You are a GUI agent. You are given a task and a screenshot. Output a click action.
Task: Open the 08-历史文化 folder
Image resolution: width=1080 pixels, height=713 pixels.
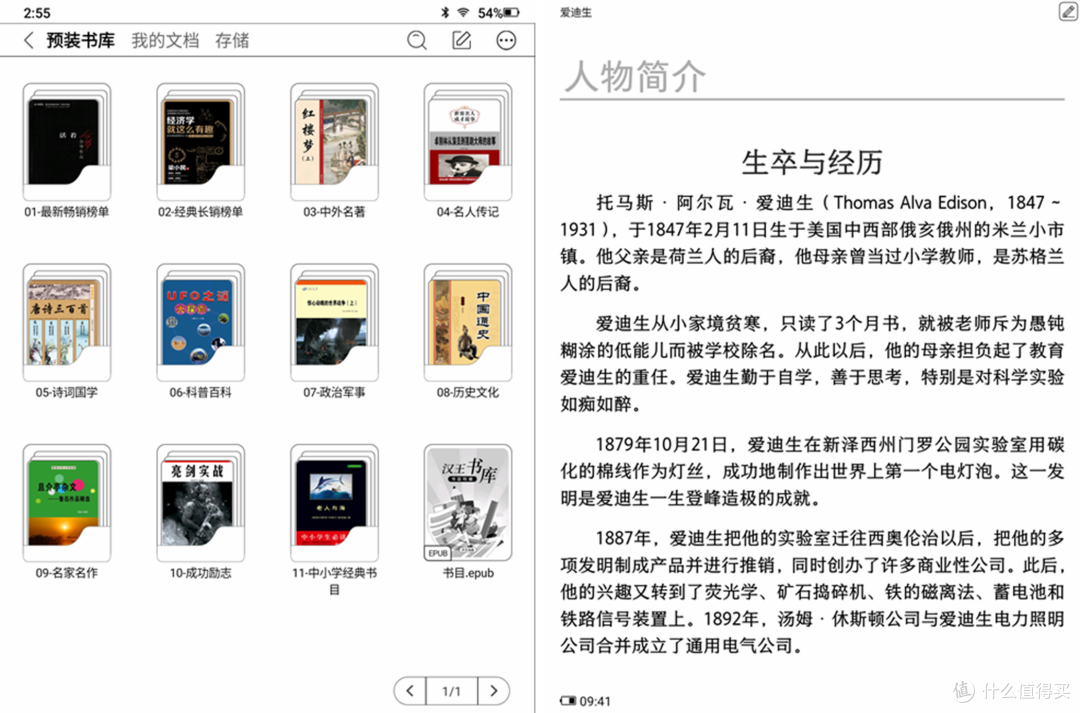pyautogui.click(x=468, y=331)
